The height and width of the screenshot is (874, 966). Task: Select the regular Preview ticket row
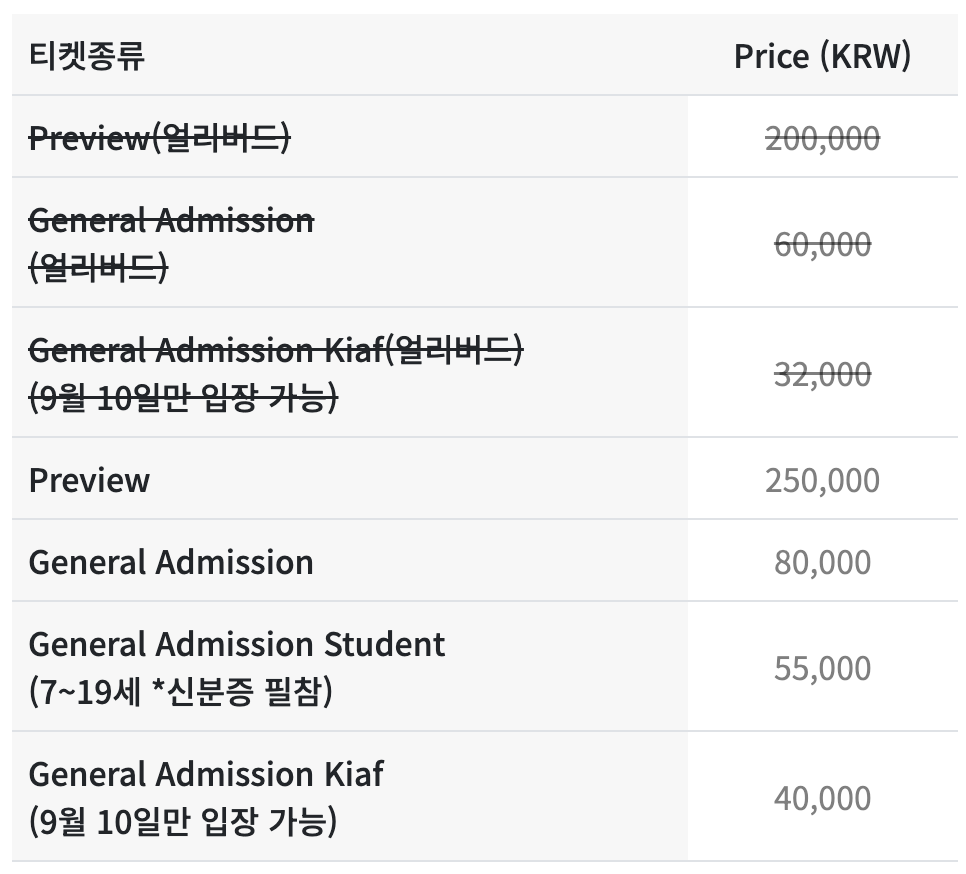click(x=89, y=480)
